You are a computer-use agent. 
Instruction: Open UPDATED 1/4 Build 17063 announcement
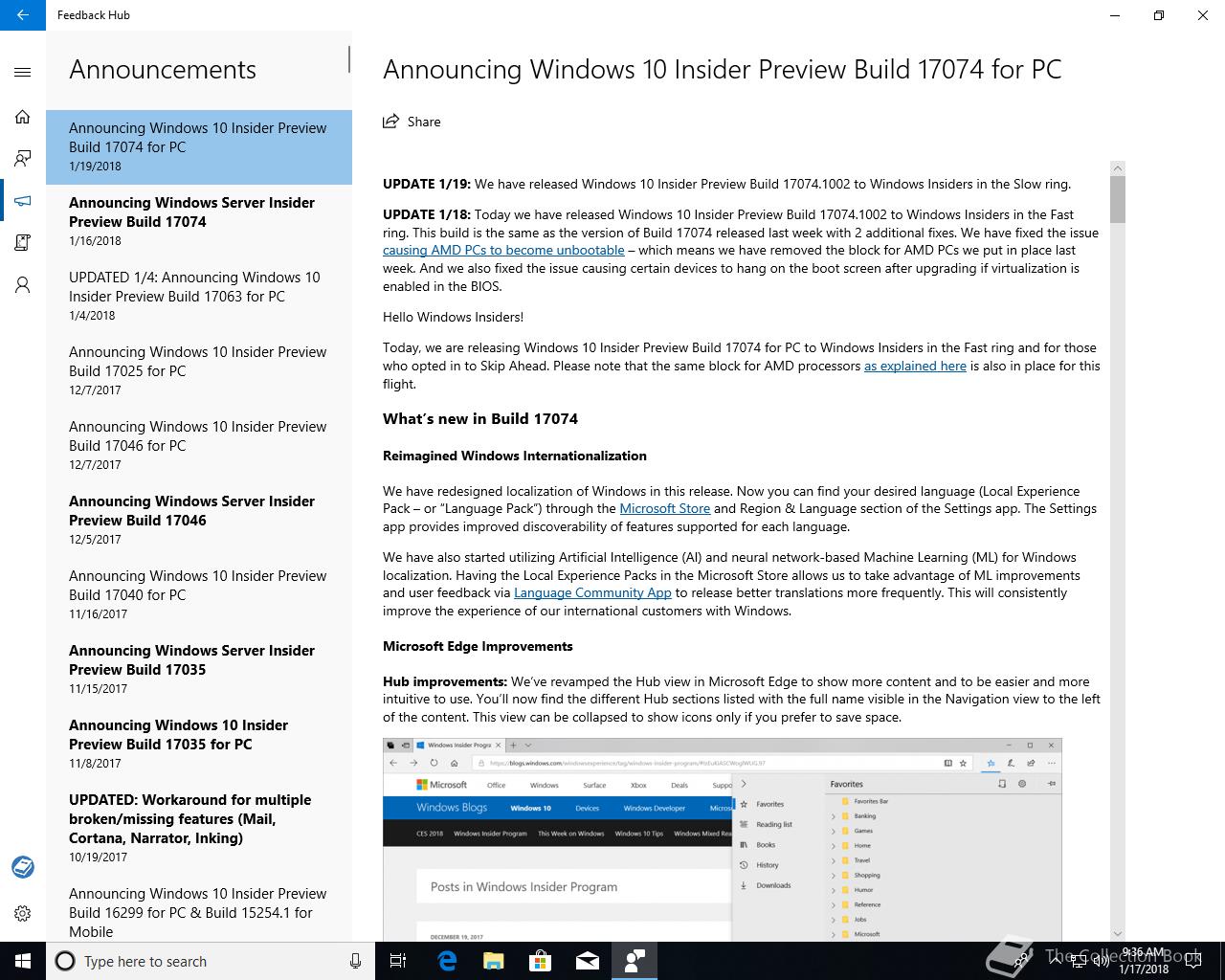click(199, 296)
